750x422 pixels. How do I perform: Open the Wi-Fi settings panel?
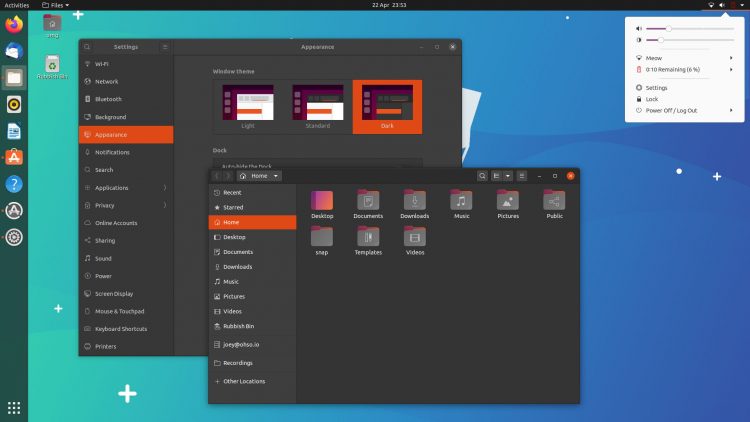pos(126,64)
